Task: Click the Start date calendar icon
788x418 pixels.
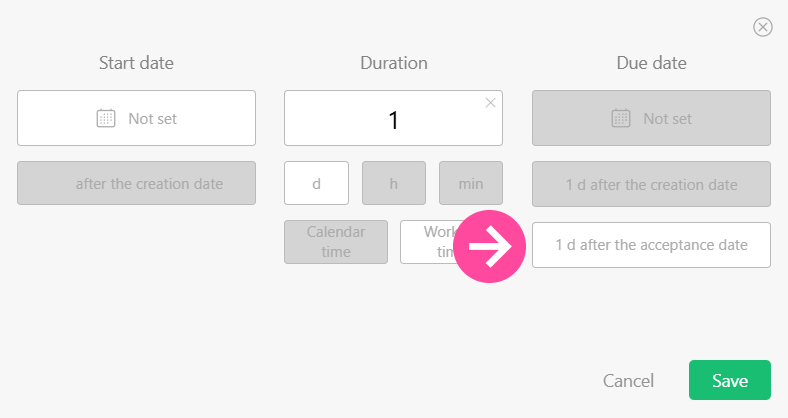Action: [106, 118]
